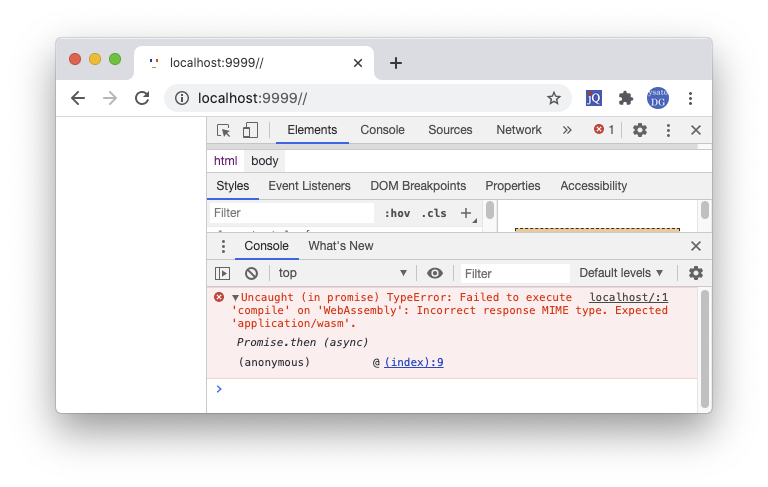Collapse the Uncaught TypeError message
The image size is (768, 487).
pos(235,298)
